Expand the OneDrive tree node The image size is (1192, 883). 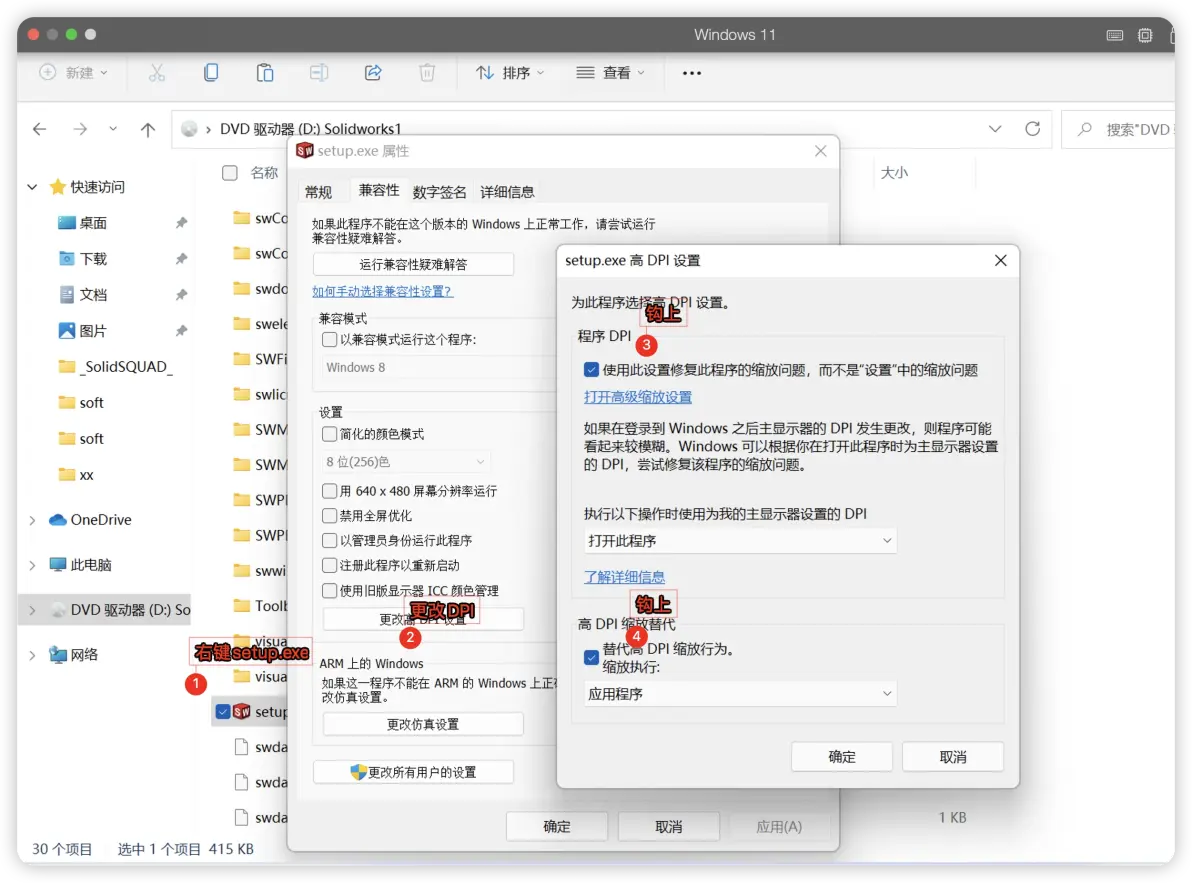coord(32,521)
